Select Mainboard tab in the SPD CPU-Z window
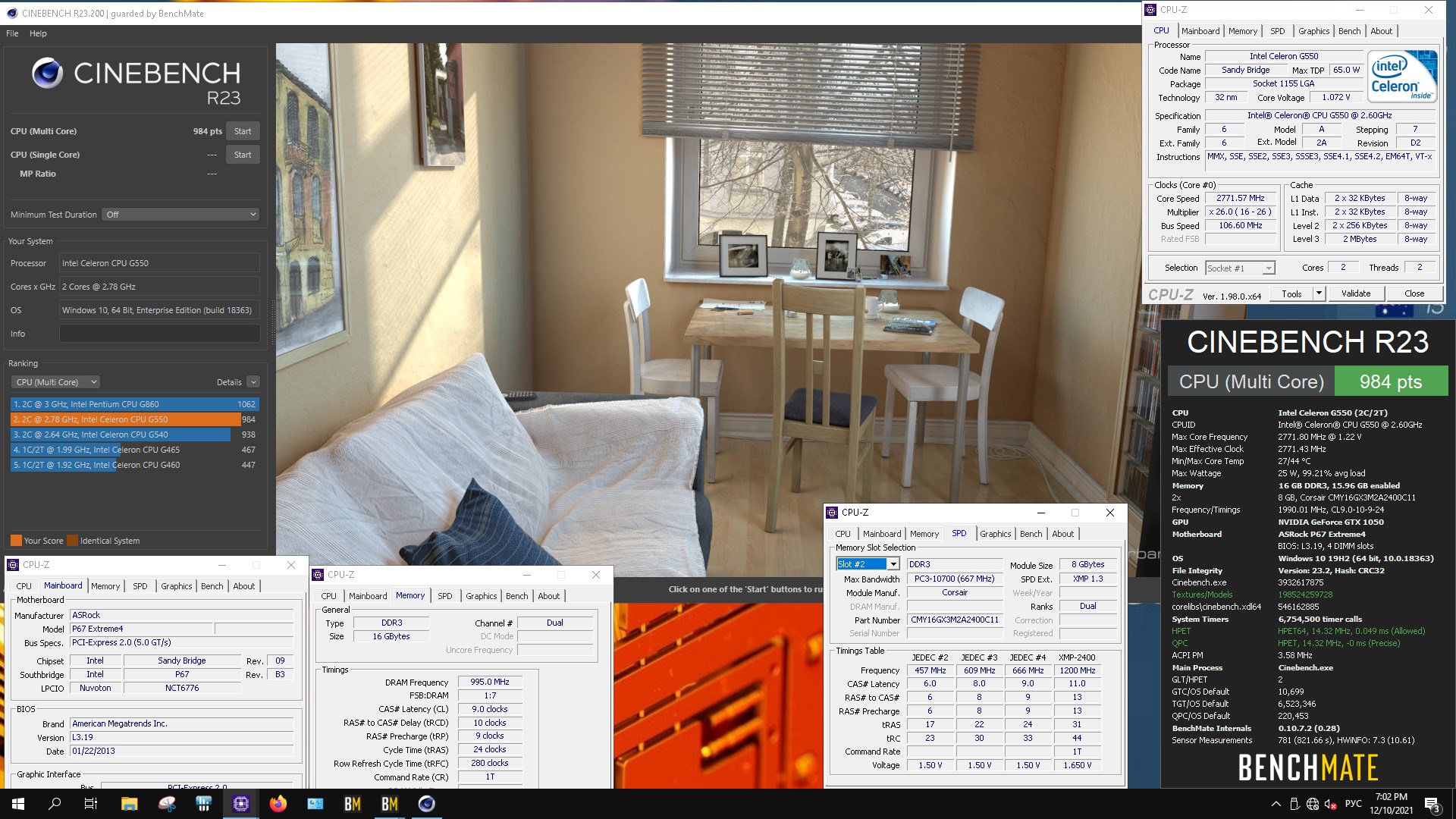Screen dimensions: 1456x819 [x=882, y=534]
